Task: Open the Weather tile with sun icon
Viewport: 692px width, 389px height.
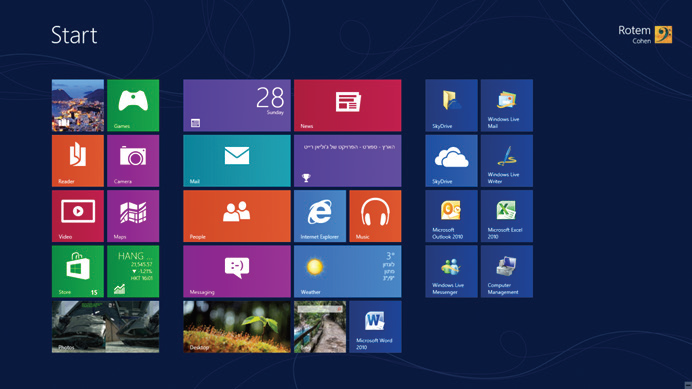Action: click(x=348, y=272)
